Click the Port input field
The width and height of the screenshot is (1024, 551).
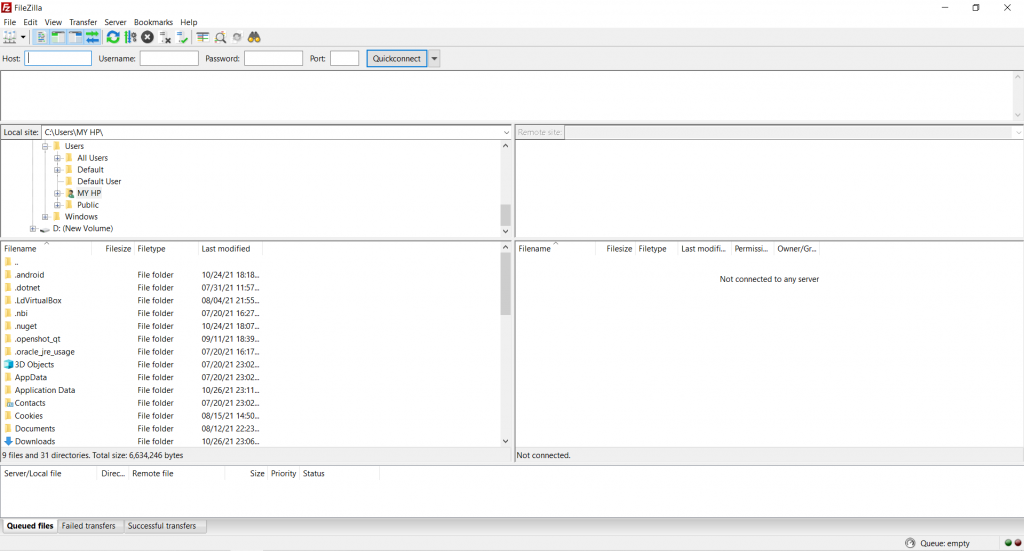click(345, 59)
